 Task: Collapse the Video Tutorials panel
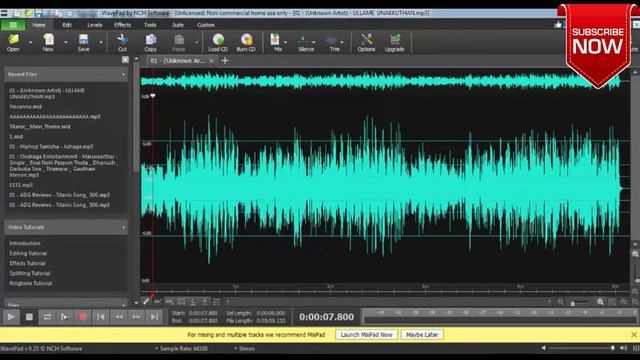pos(123,227)
